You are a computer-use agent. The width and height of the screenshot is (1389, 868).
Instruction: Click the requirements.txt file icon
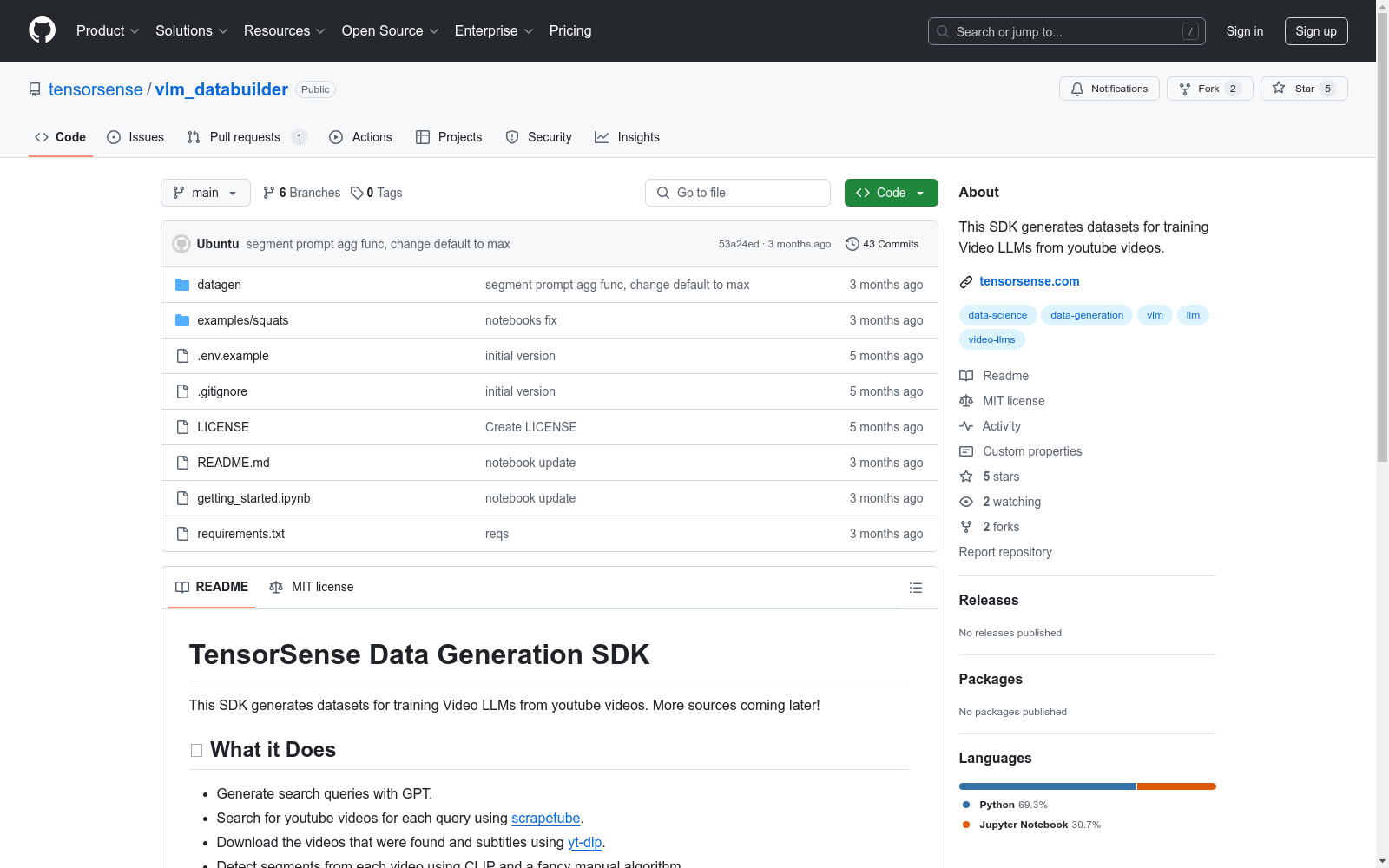pos(182,534)
